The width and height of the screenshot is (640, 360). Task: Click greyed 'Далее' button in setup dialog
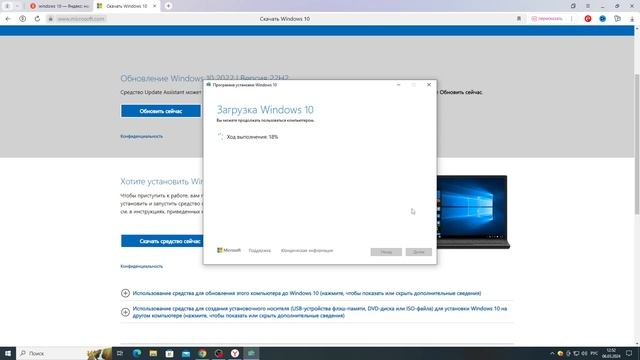tap(418, 252)
